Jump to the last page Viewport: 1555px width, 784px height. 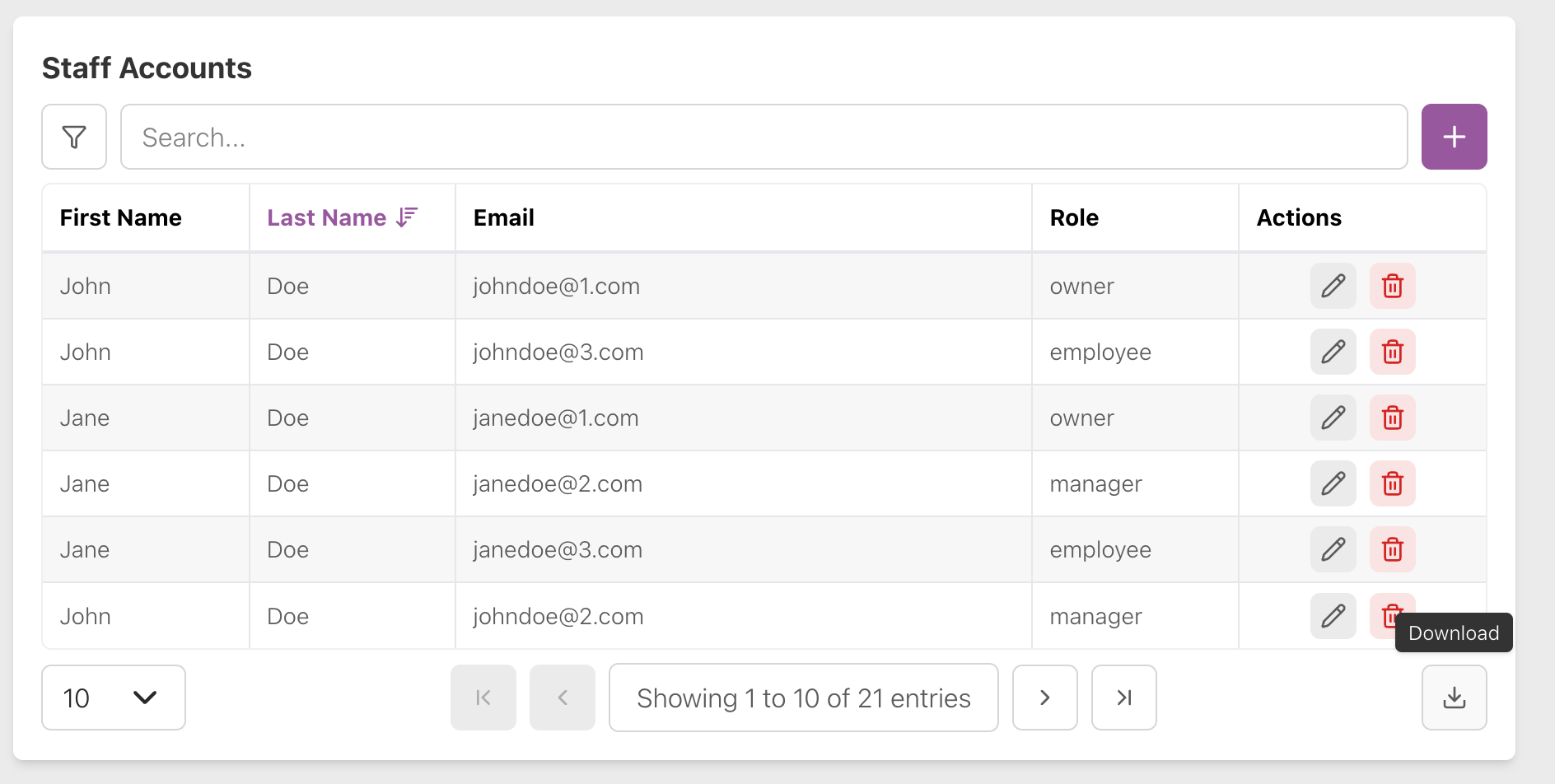click(1123, 698)
